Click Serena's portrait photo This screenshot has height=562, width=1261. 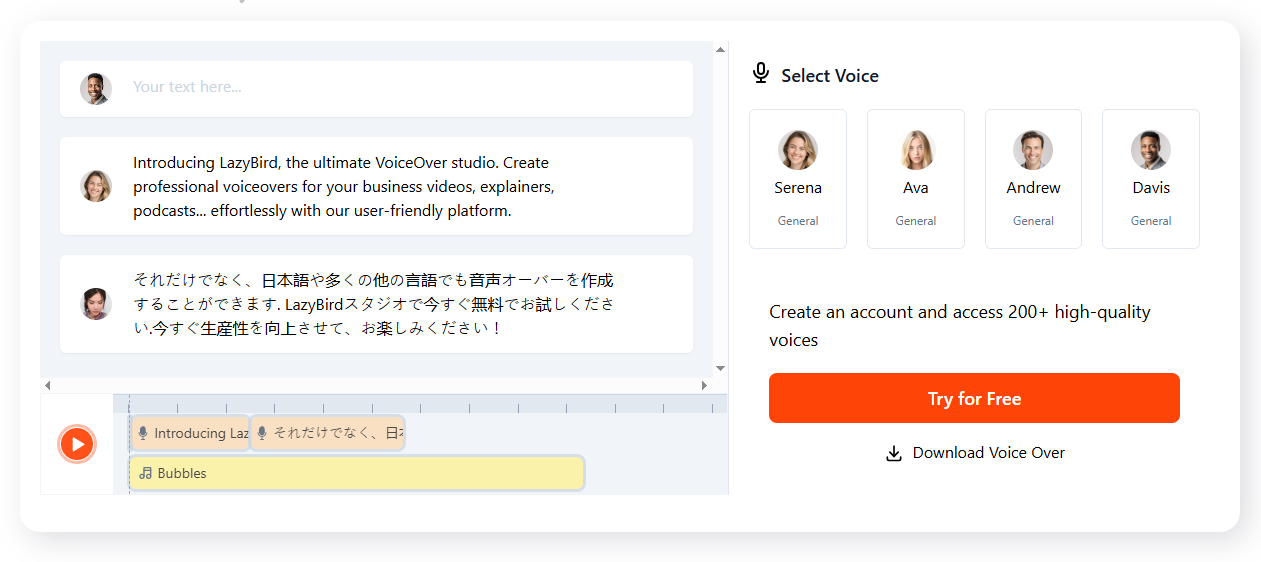798,150
